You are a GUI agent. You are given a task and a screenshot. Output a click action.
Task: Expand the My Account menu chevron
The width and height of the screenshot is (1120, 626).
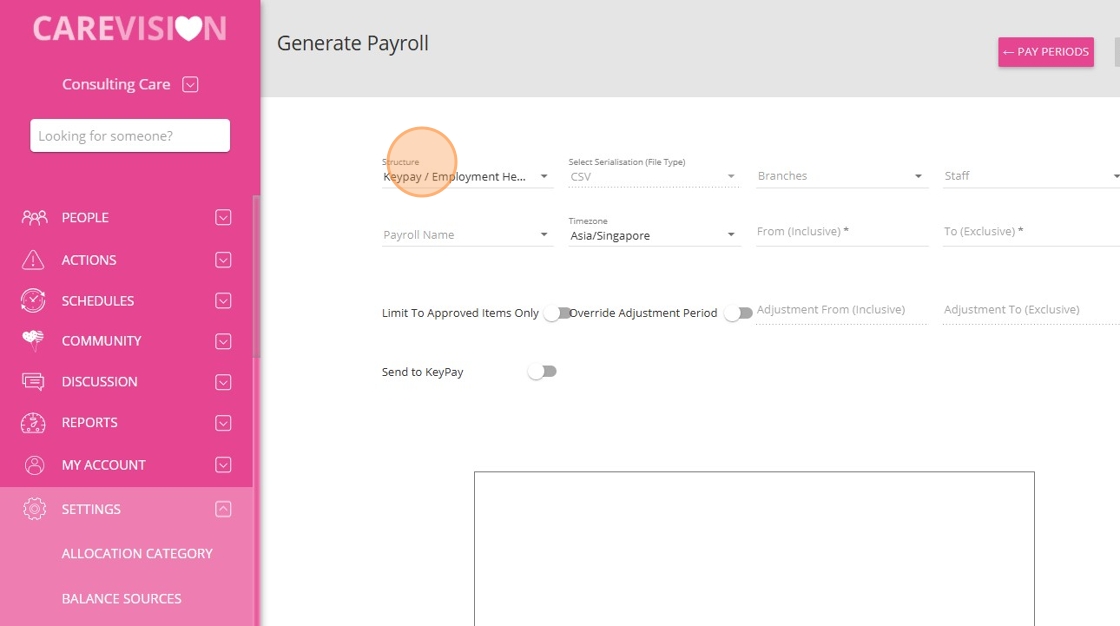click(223, 465)
